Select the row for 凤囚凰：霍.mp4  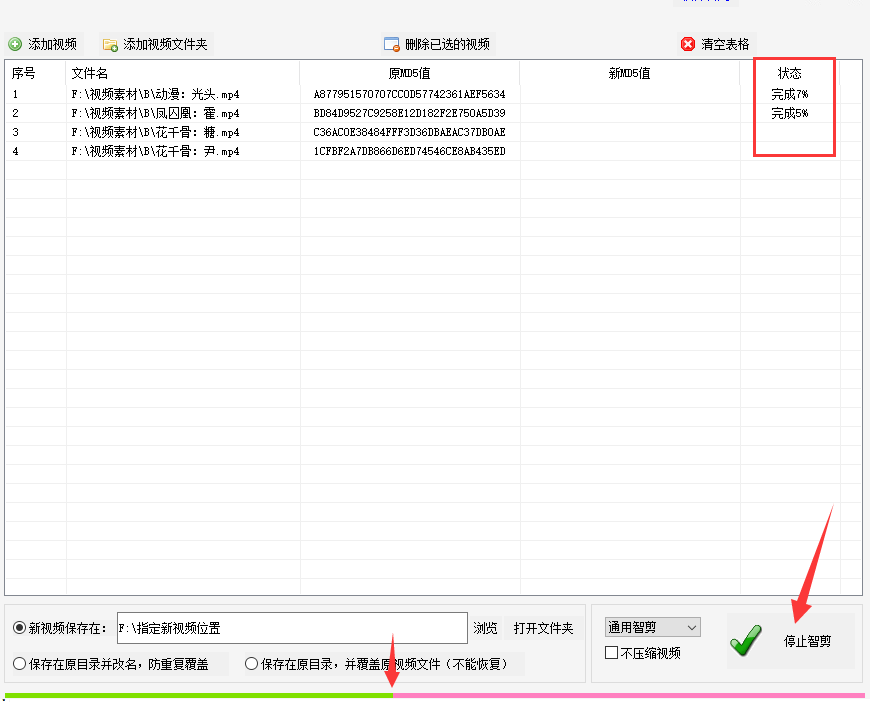tap(155, 113)
